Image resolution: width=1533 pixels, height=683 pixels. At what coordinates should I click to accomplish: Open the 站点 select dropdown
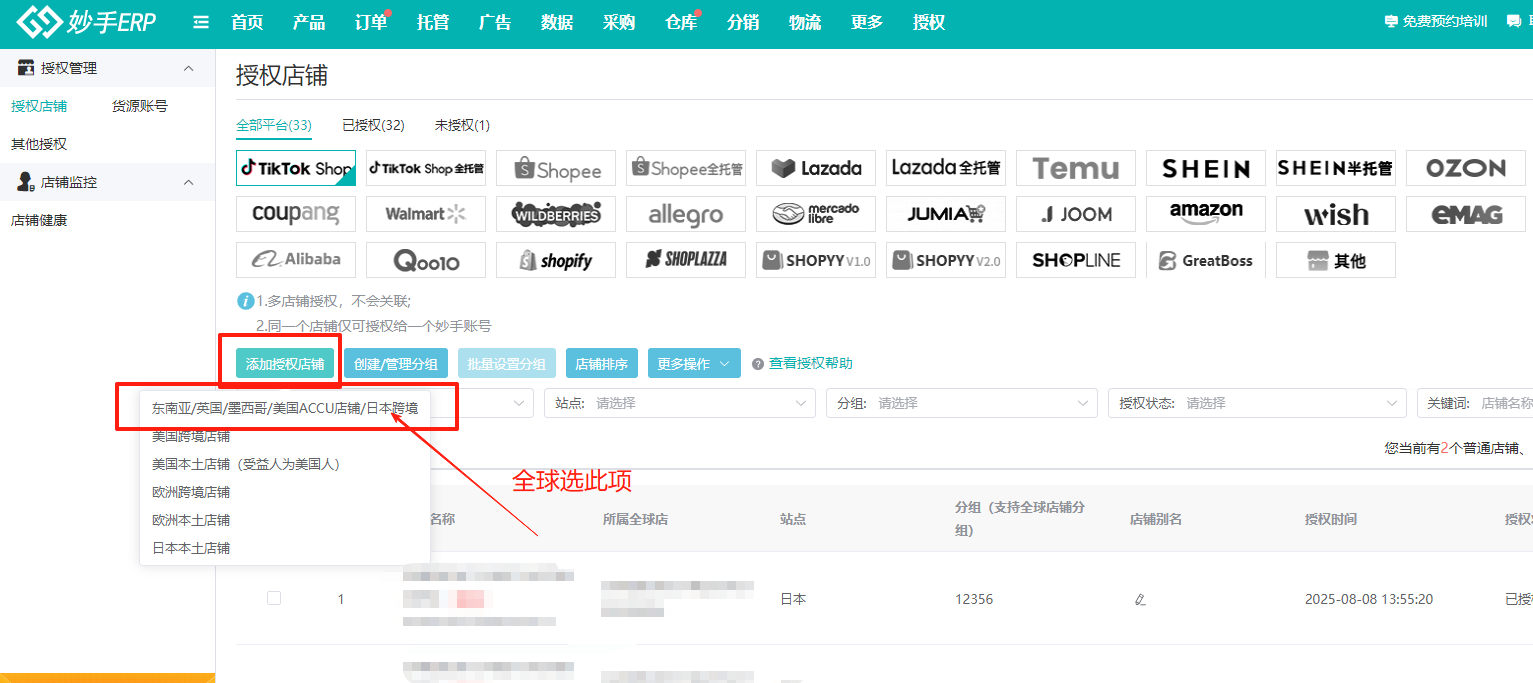click(x=680, y=403)
